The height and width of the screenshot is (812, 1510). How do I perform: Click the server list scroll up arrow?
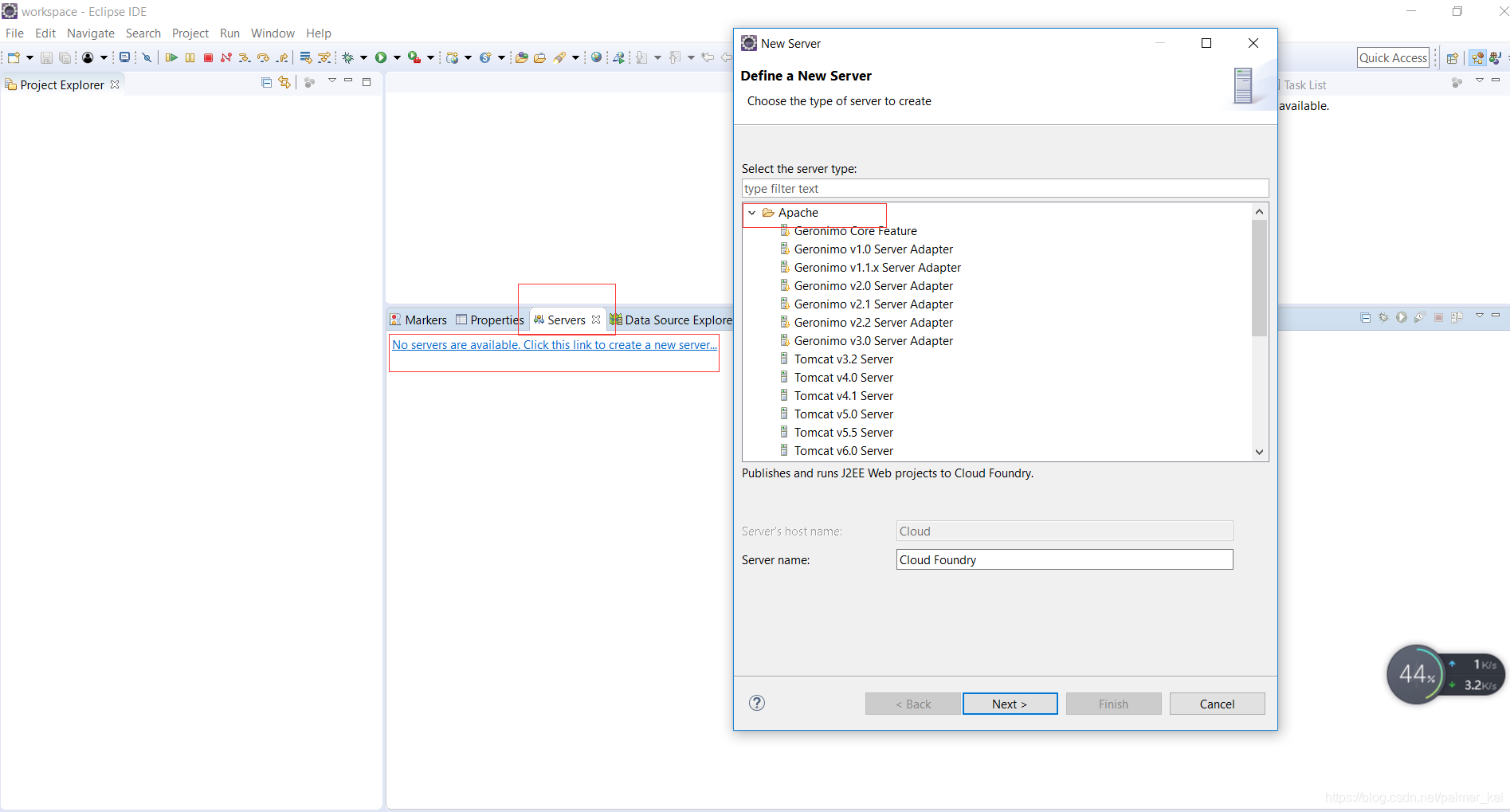tap(1259, 211)
